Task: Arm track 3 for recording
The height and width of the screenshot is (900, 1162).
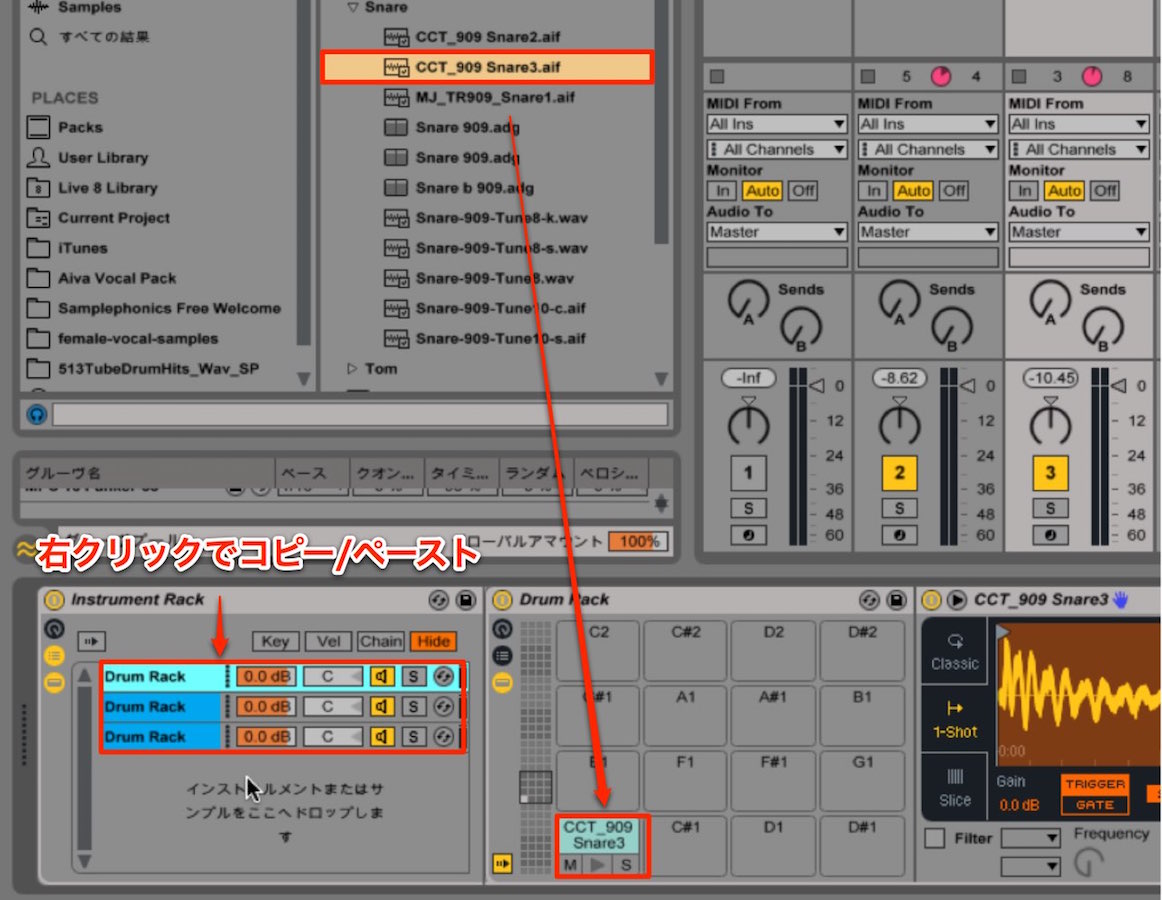Action: (1050, 535)
